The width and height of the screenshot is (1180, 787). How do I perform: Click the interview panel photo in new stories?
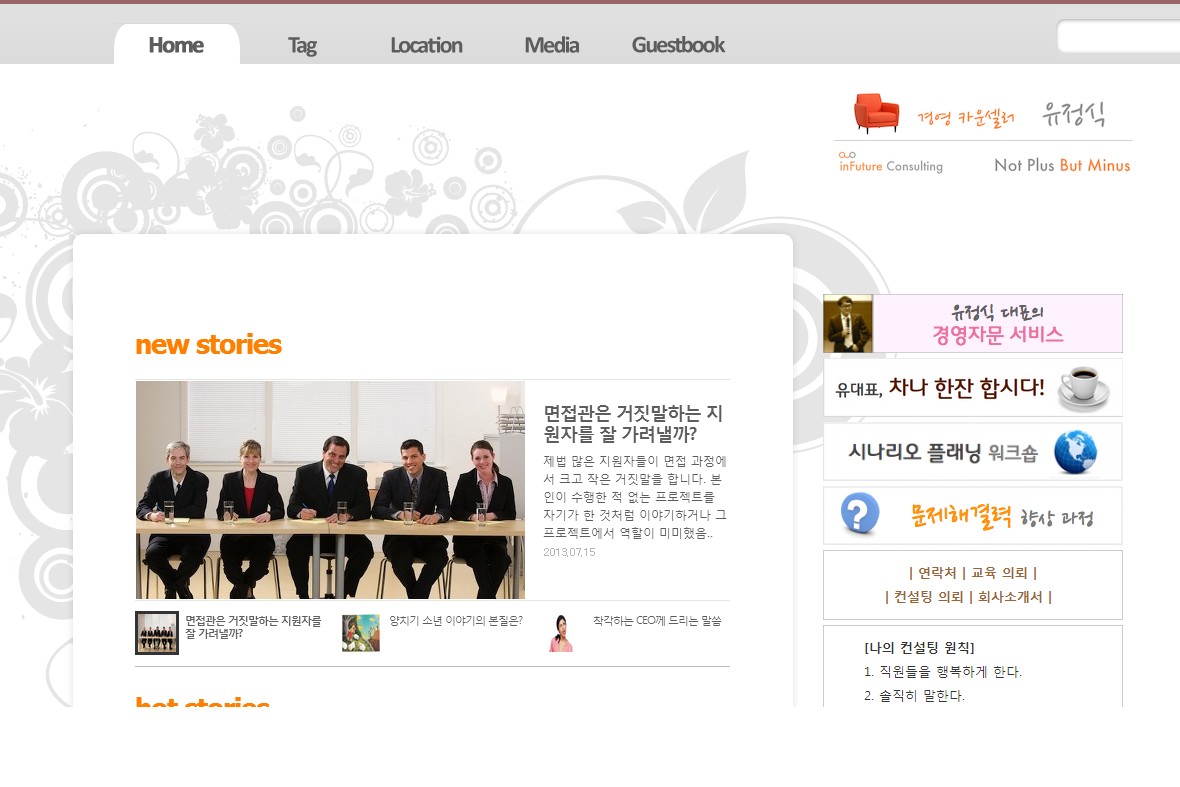pyautogui.click(x=330, y=488)
